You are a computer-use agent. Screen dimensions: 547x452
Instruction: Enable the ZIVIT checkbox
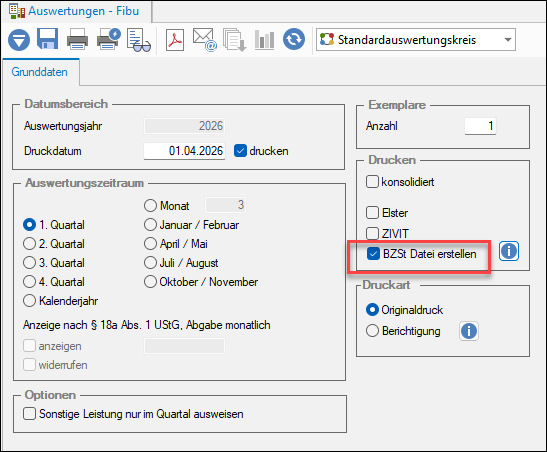pyautogui.click(x=372, y=233)
